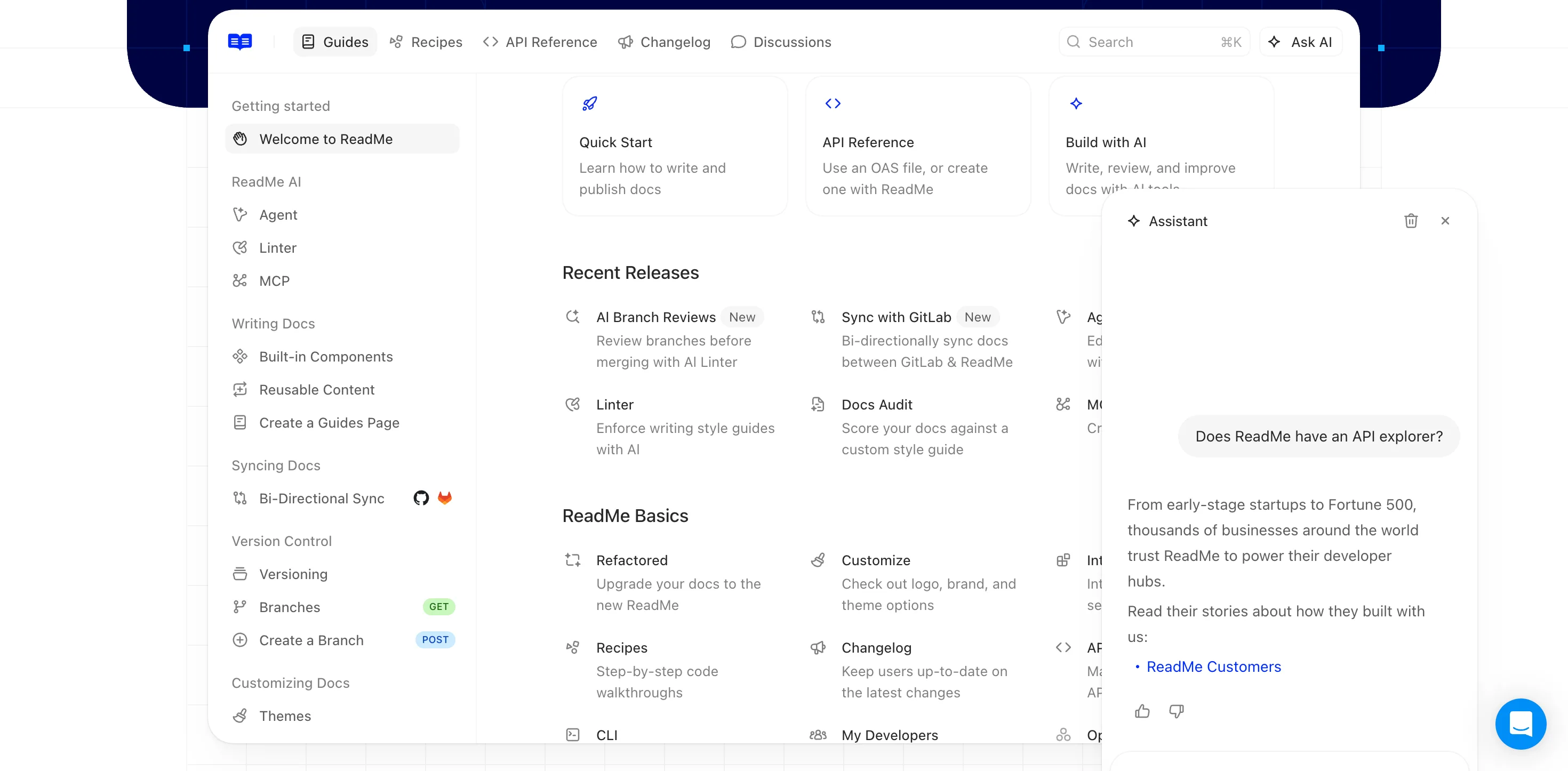Click New badge beside Sync with GitLab
The image size is (1568, 771).
pos(978,317)
